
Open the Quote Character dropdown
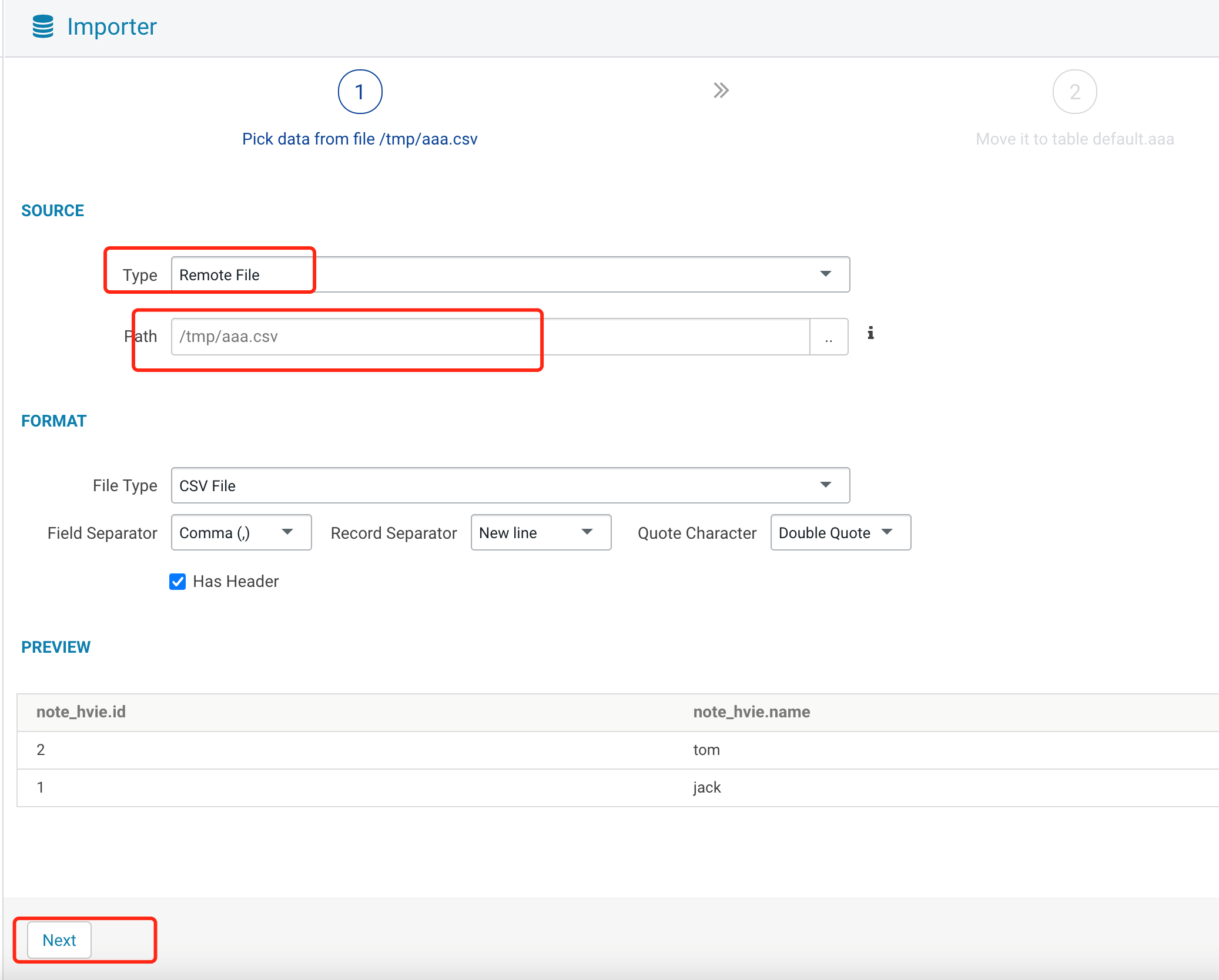pyautogui.click(x=840, y=532)
